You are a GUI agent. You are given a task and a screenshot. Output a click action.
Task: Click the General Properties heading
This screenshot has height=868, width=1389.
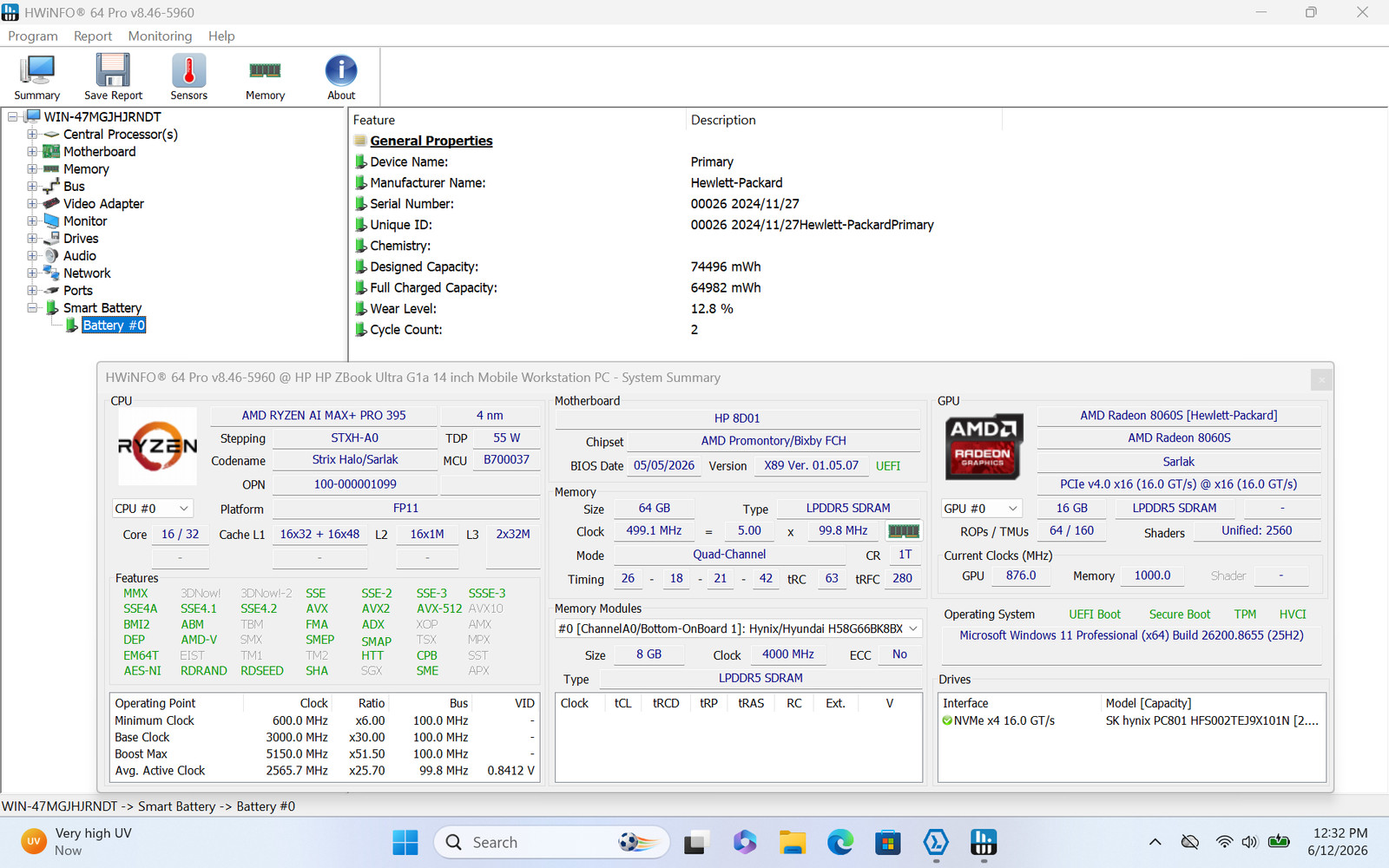click(431, 141)
